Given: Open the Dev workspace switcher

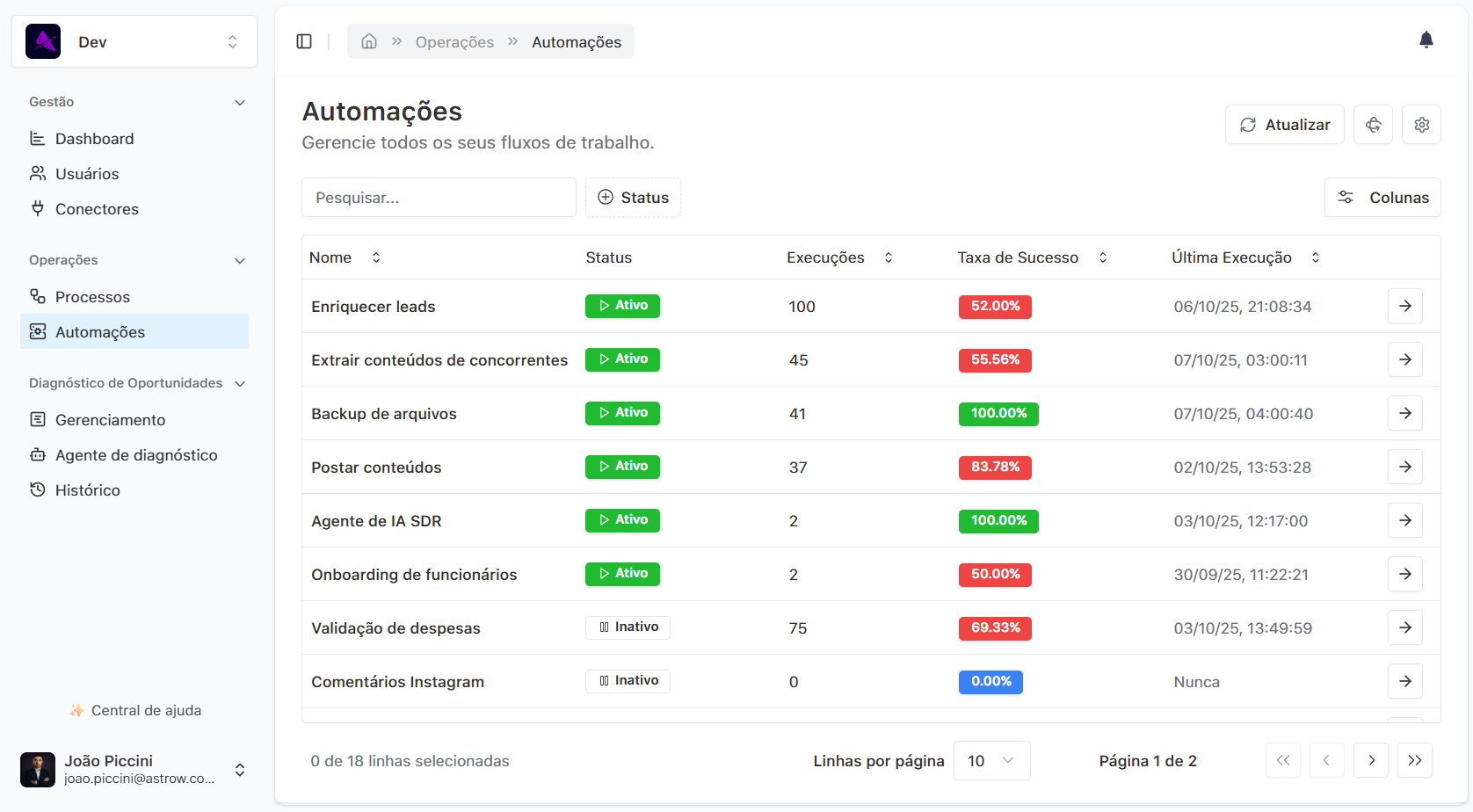Looking at the screenshot, I should (x=134, y=41).
